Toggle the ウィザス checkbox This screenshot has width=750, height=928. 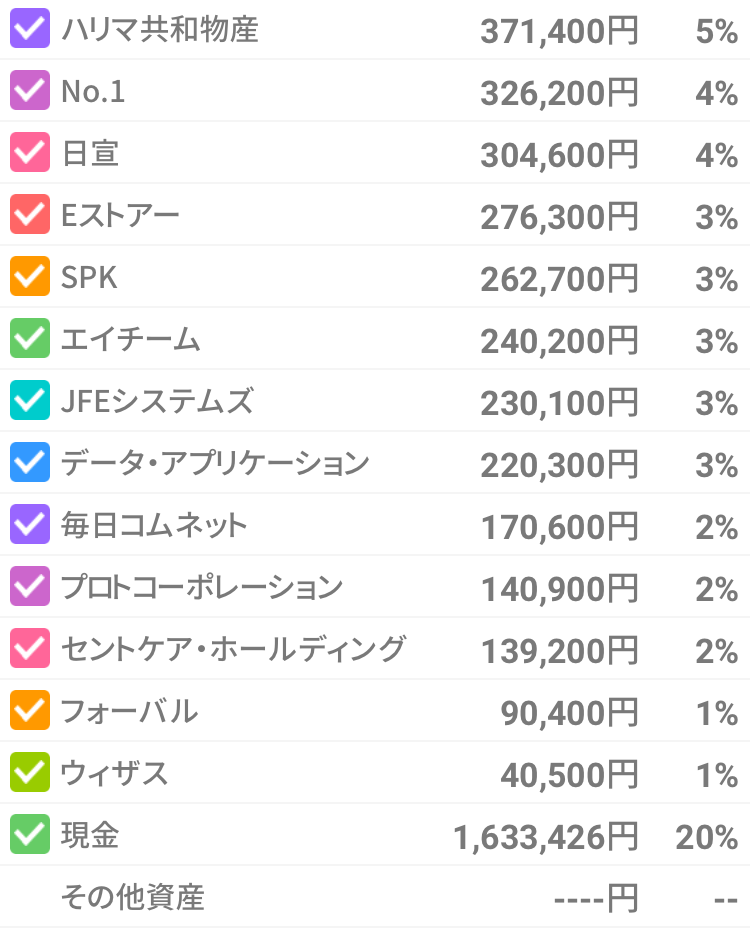pos(29,774)
